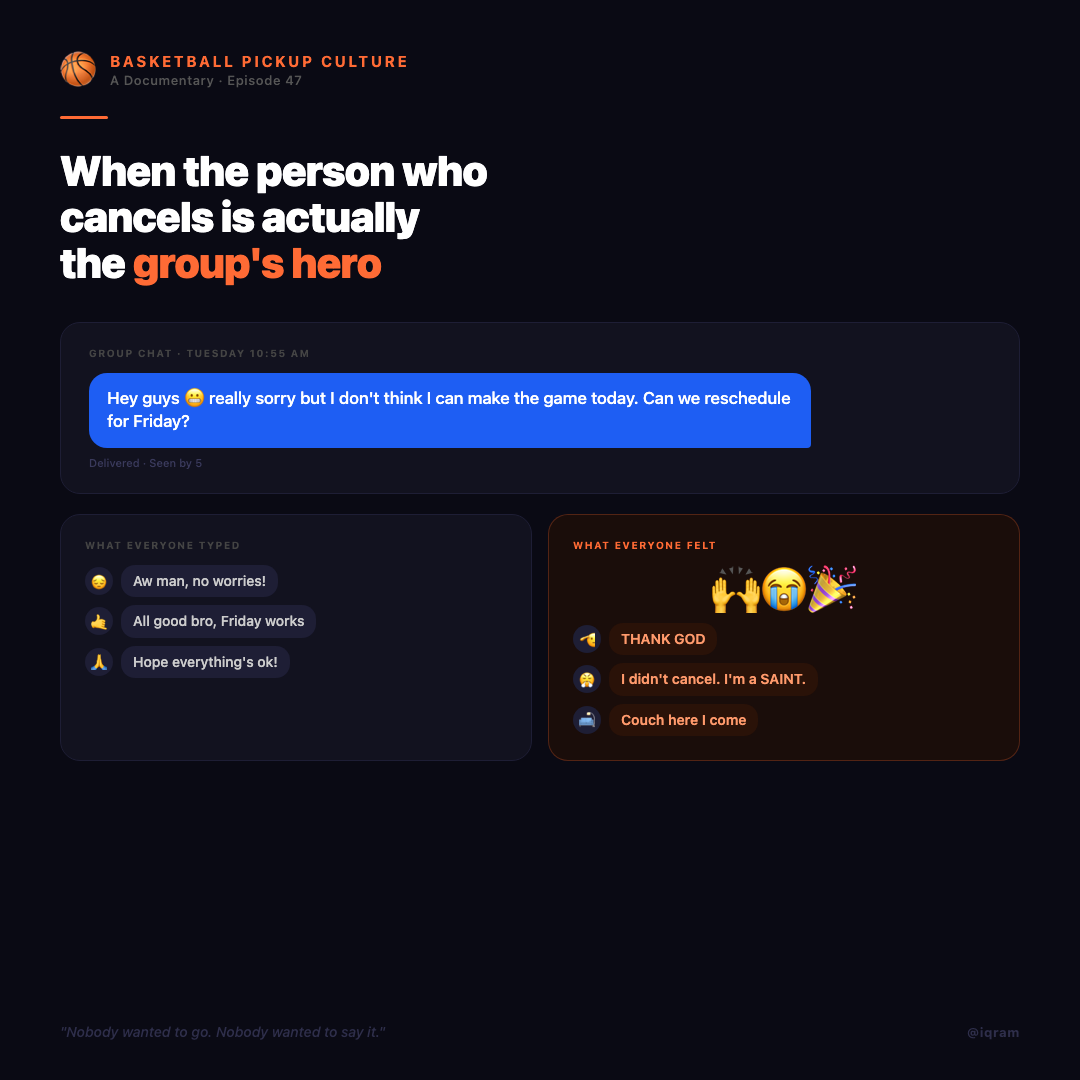Click the 'Couch here I come' bubble
Screen dimensions: 1080x1080
coord(683,720)
